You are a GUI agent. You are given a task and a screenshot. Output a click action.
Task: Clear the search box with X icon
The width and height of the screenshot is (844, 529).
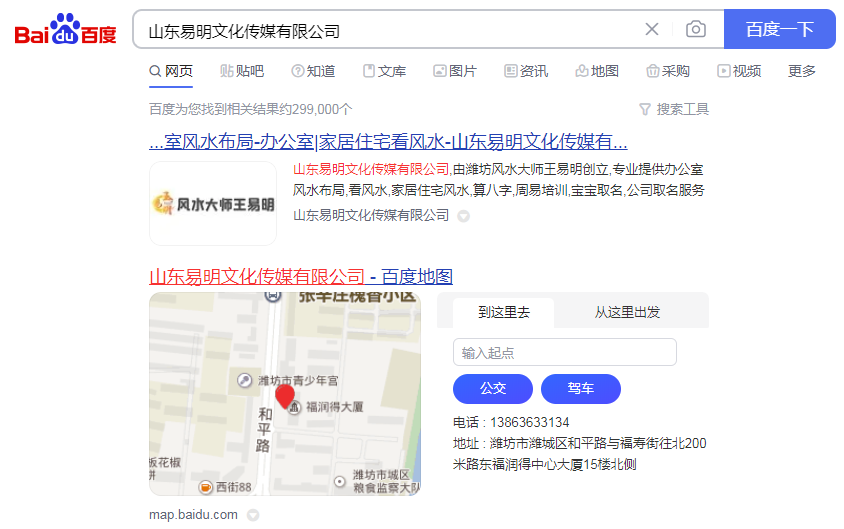tap(652, 29)
